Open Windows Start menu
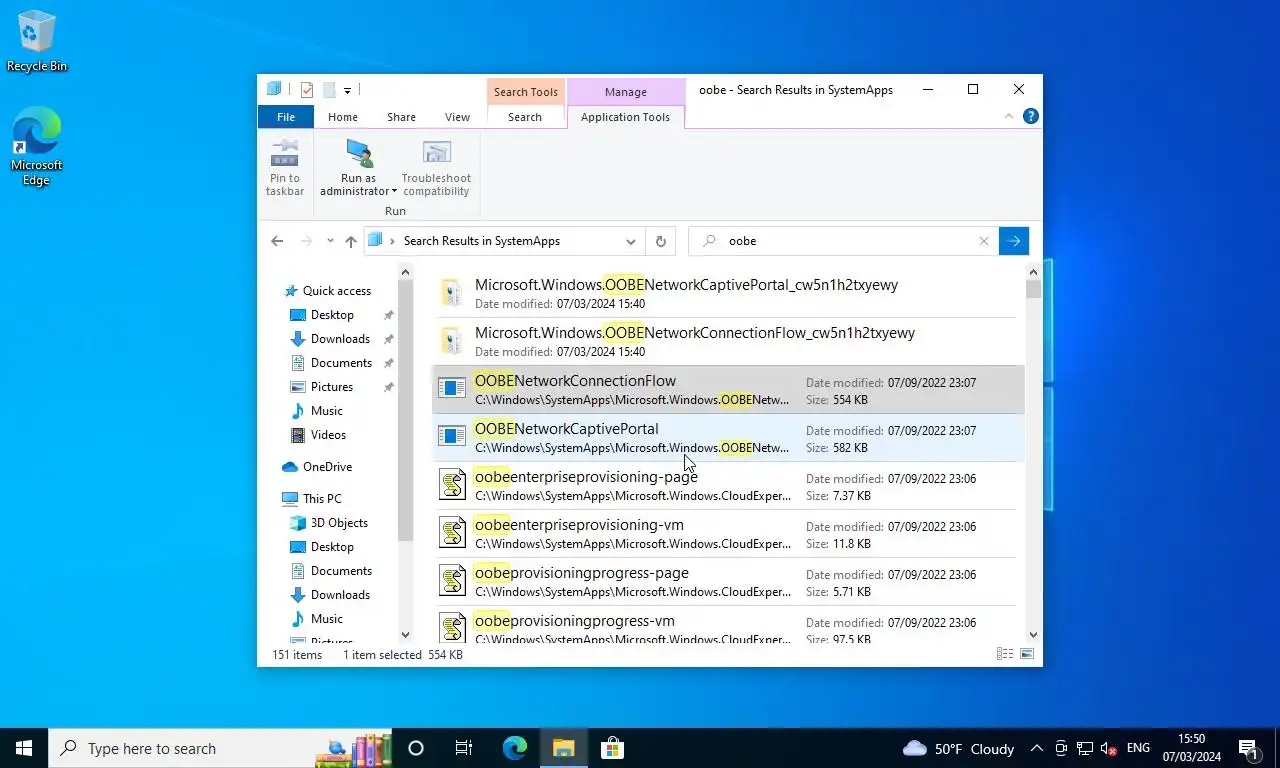 24,748
